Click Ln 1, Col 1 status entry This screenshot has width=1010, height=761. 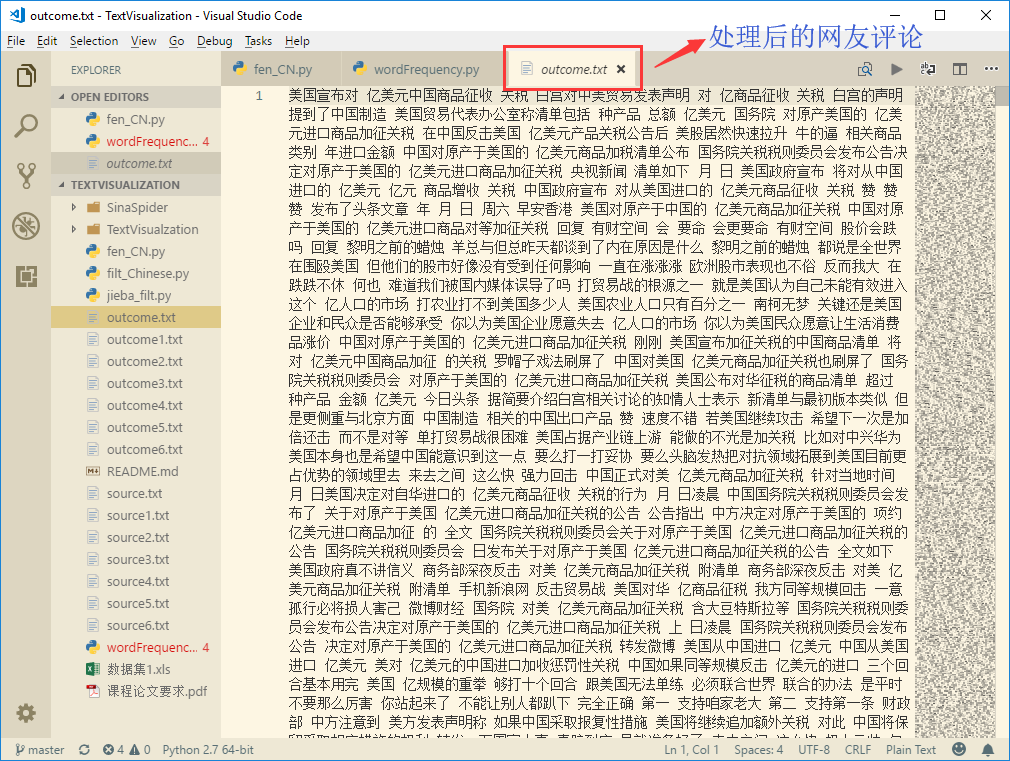691,750
